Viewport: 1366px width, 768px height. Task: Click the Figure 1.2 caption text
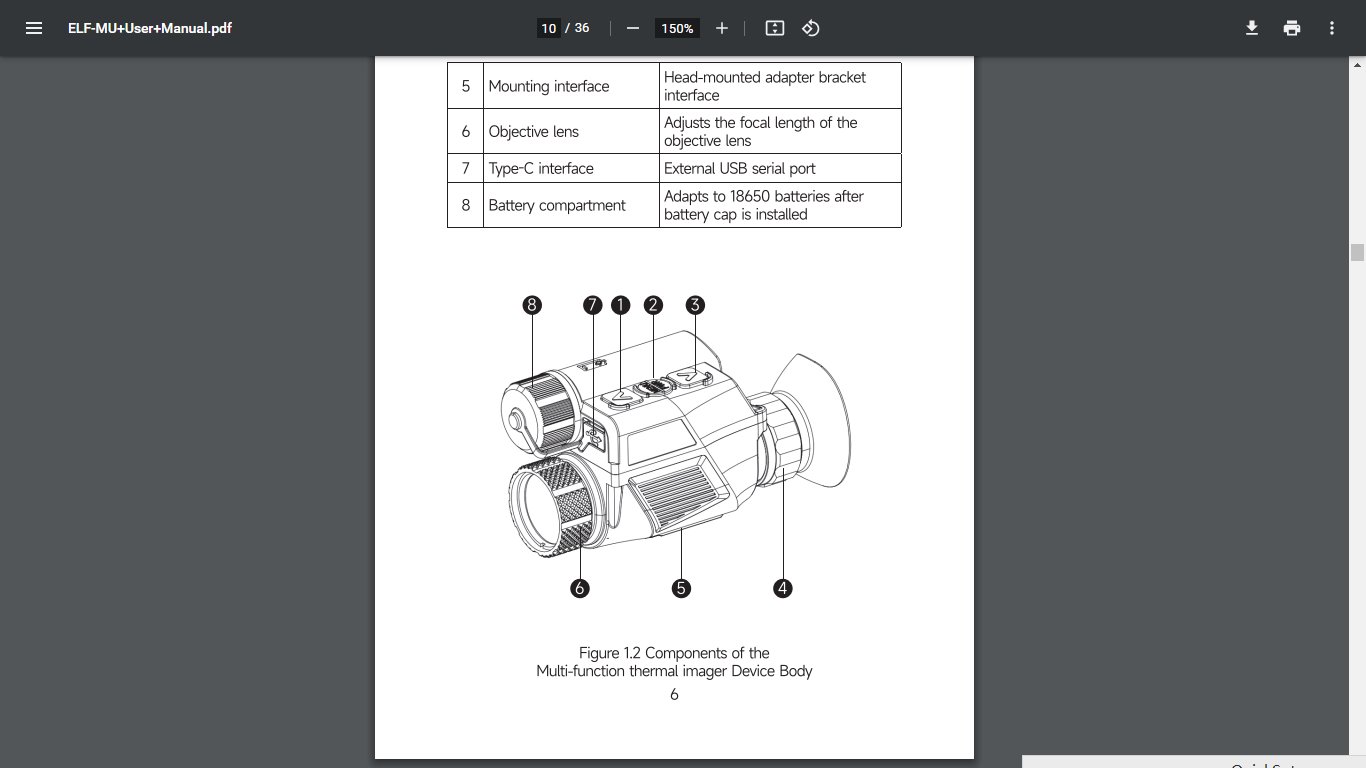(x=674, y=662)
